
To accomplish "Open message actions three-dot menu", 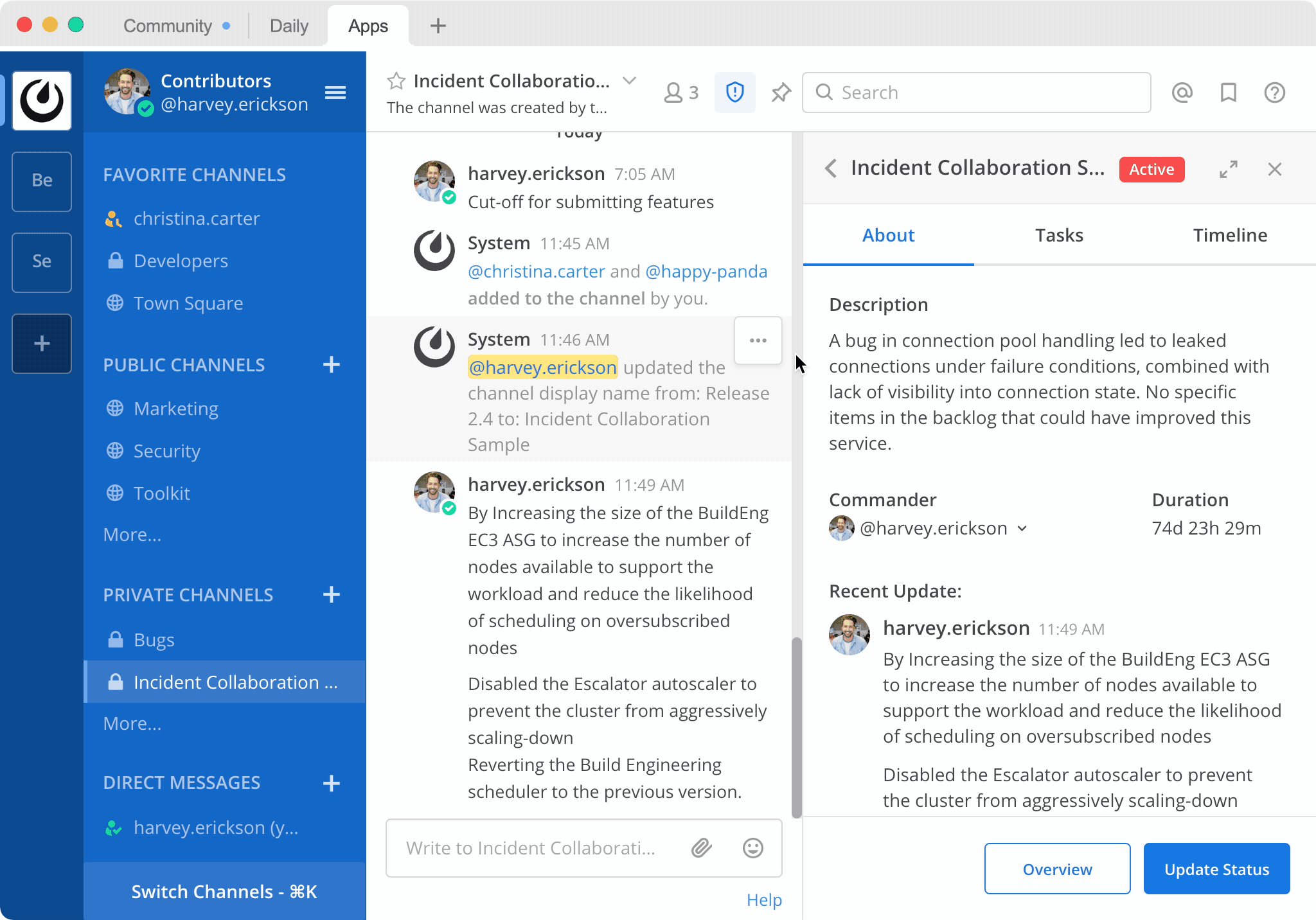I will coord(758,341).
